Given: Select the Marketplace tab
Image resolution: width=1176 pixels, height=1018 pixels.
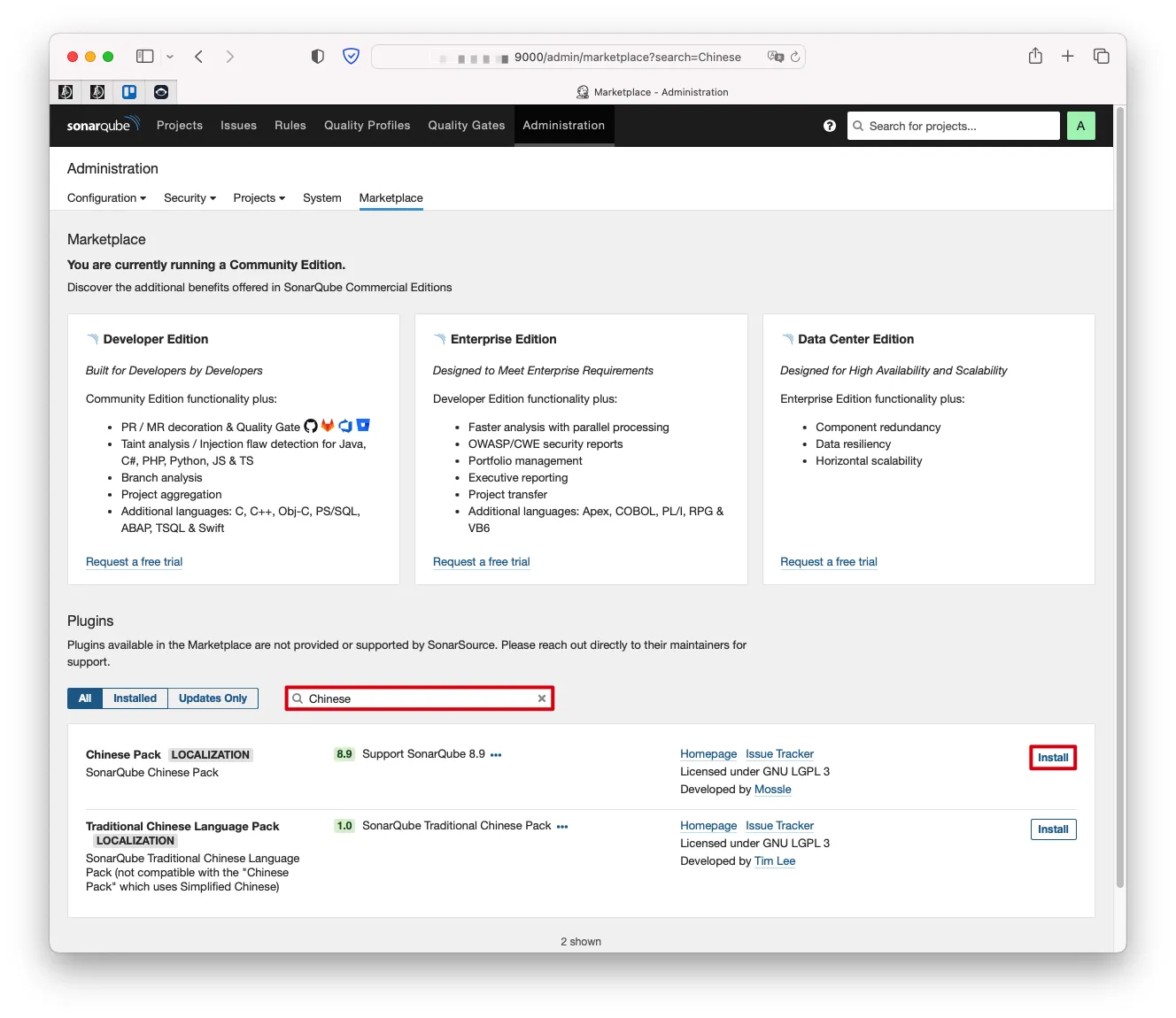Looking at the screenshot, I should [x=391, y=198].
